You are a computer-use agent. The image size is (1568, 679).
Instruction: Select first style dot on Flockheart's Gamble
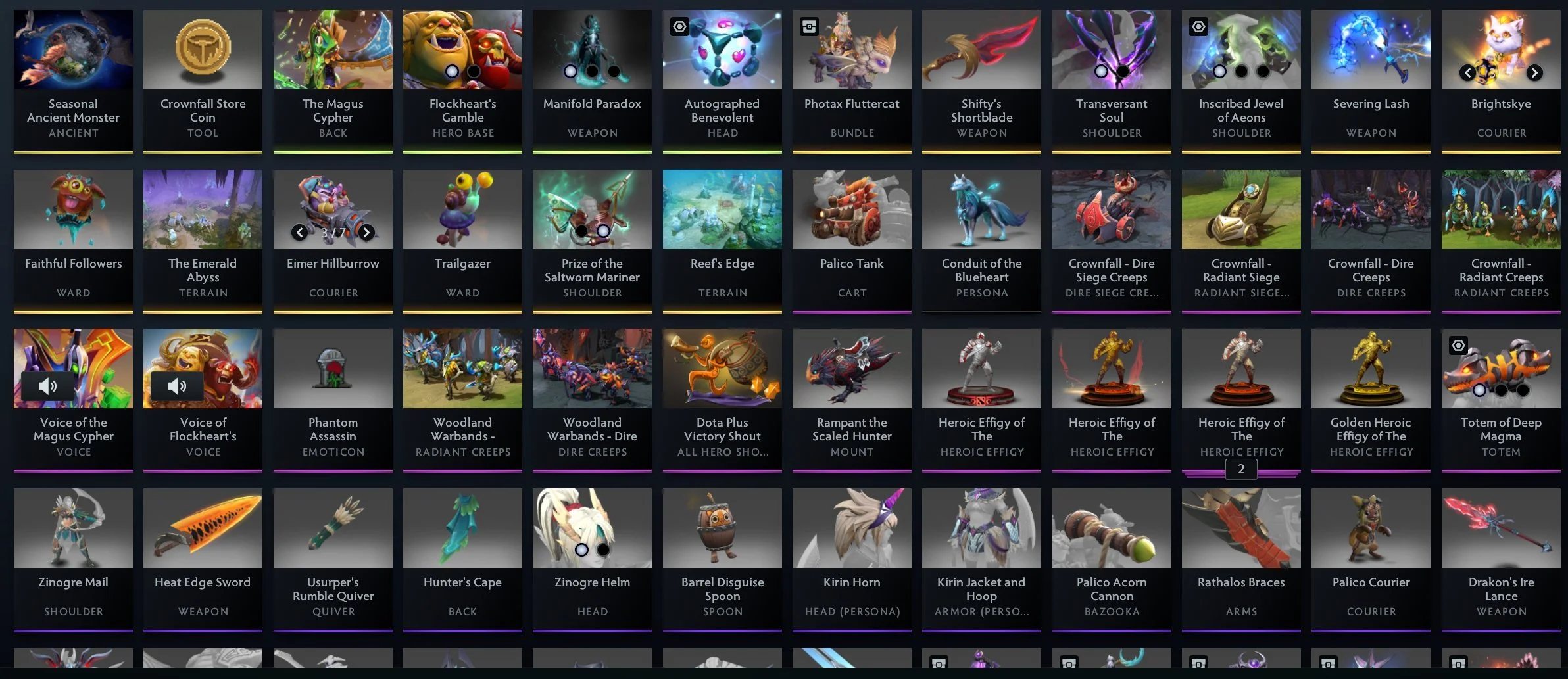(452, 71)
